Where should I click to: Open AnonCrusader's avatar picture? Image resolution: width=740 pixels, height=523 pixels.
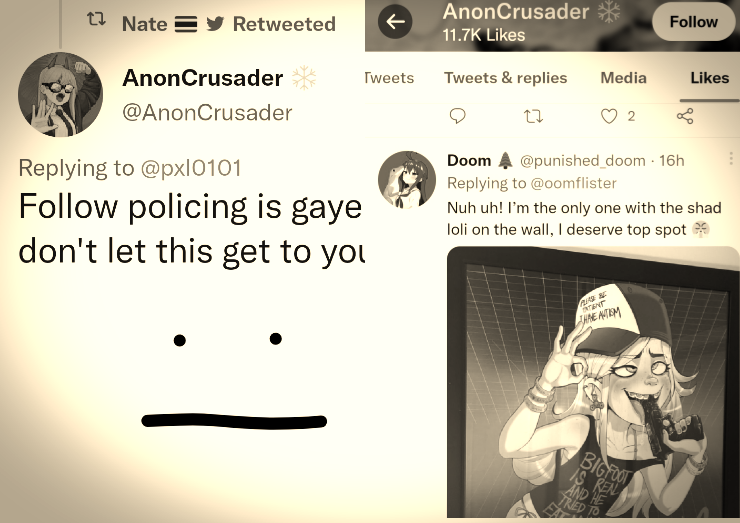(x=60, y=94)
